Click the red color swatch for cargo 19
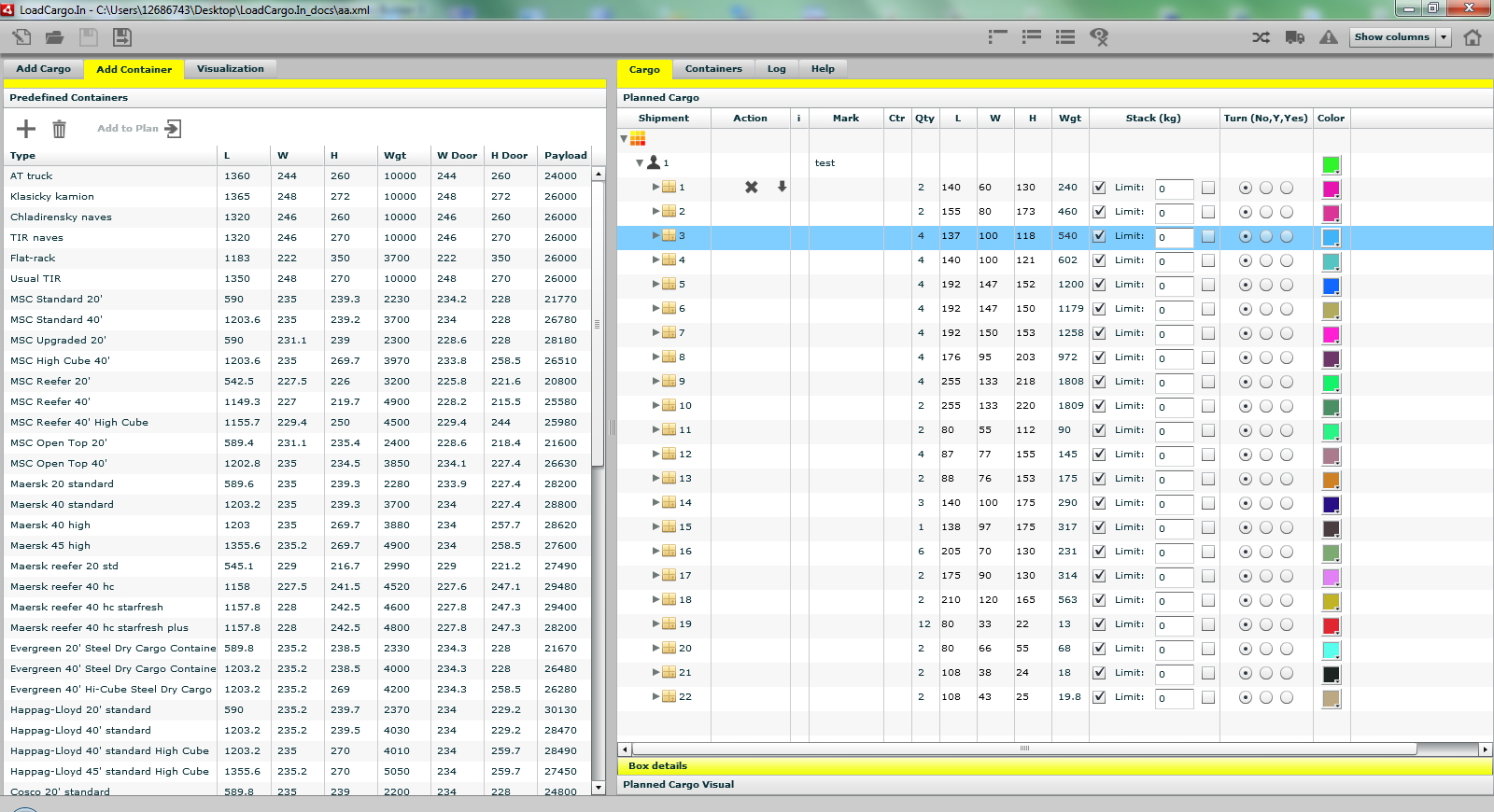 pyautogui.click(x=1331, y=625)
